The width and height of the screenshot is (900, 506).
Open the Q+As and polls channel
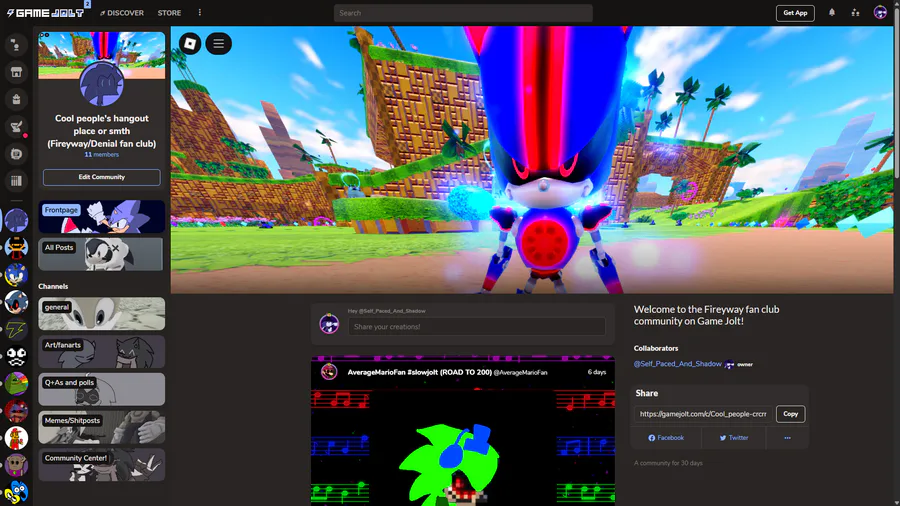pos(102,389)
